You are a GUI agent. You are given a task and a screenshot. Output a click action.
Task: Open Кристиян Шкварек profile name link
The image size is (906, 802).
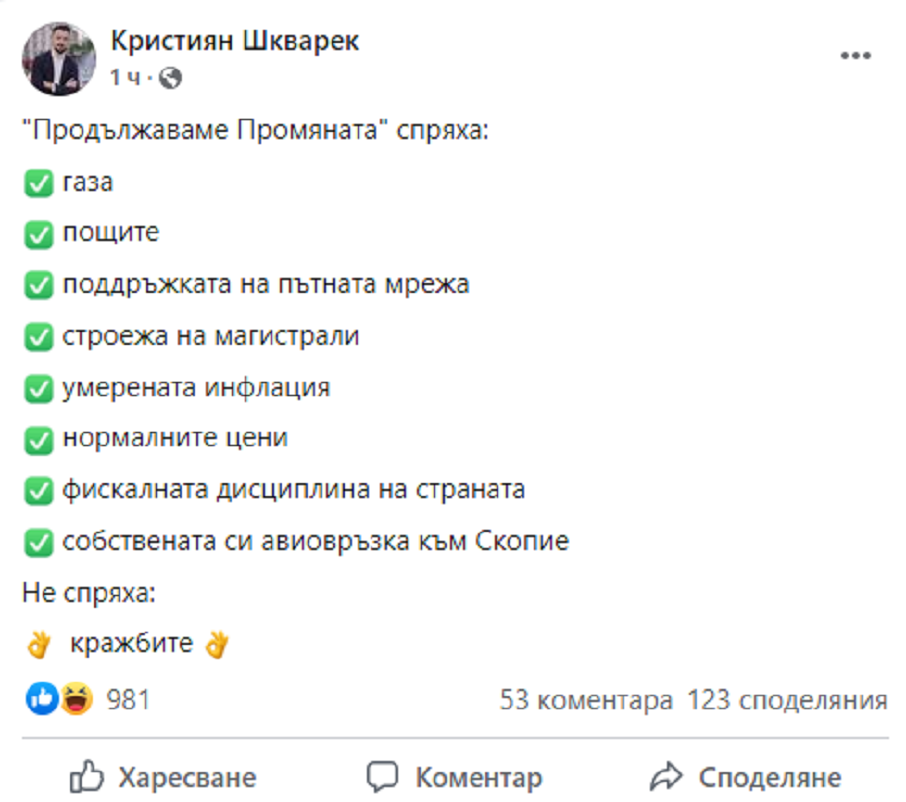[234, 41]
